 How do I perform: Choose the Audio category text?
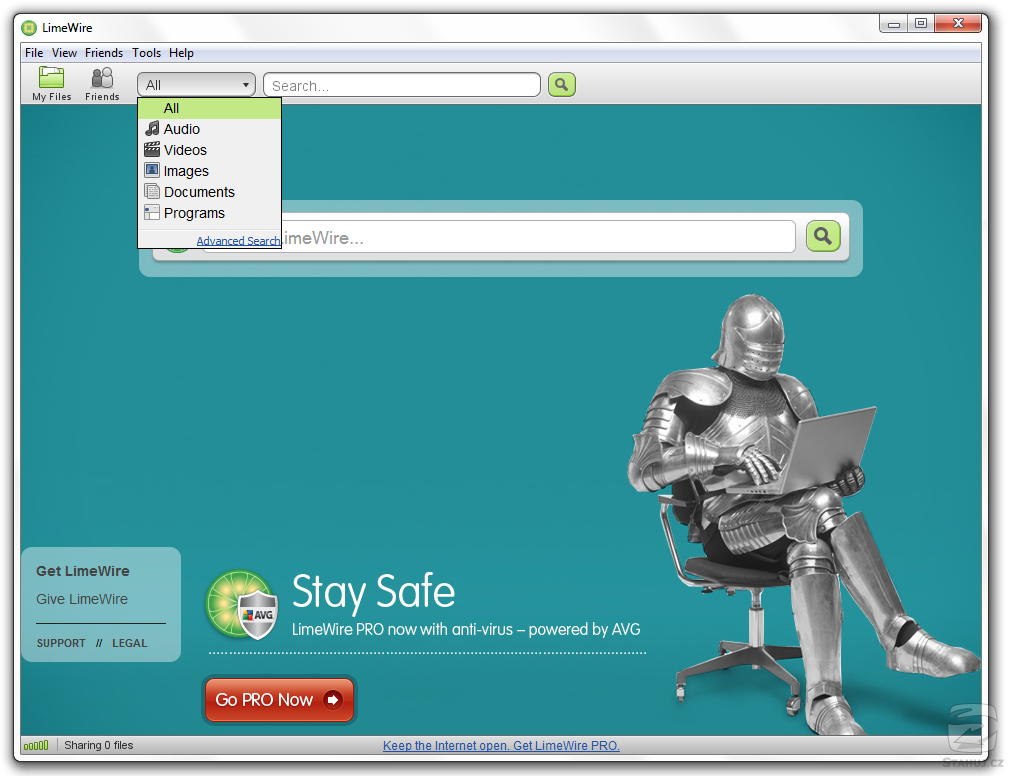tap(182, 129)
